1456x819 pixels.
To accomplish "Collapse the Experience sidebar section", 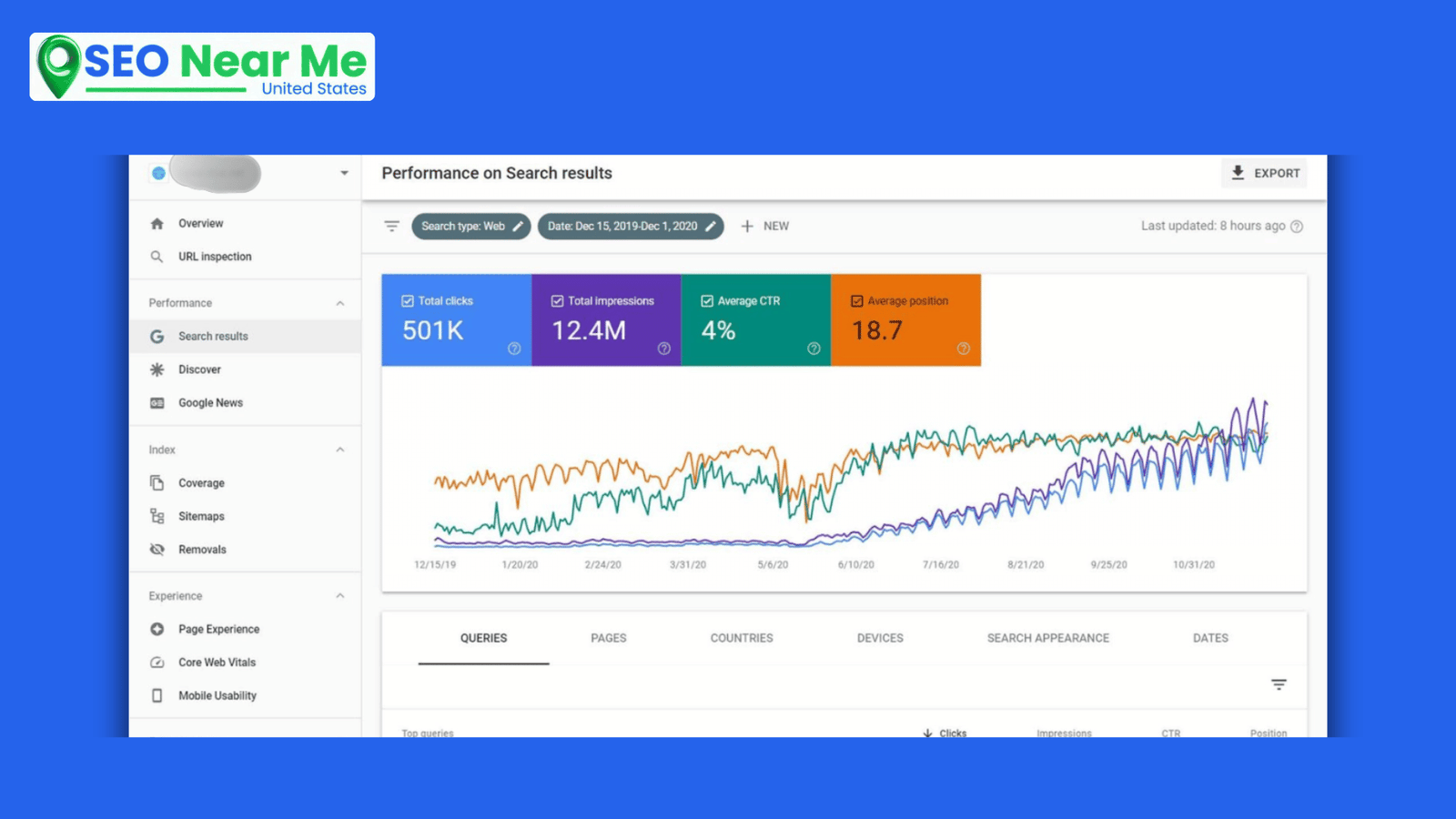I will coord(340,596).
